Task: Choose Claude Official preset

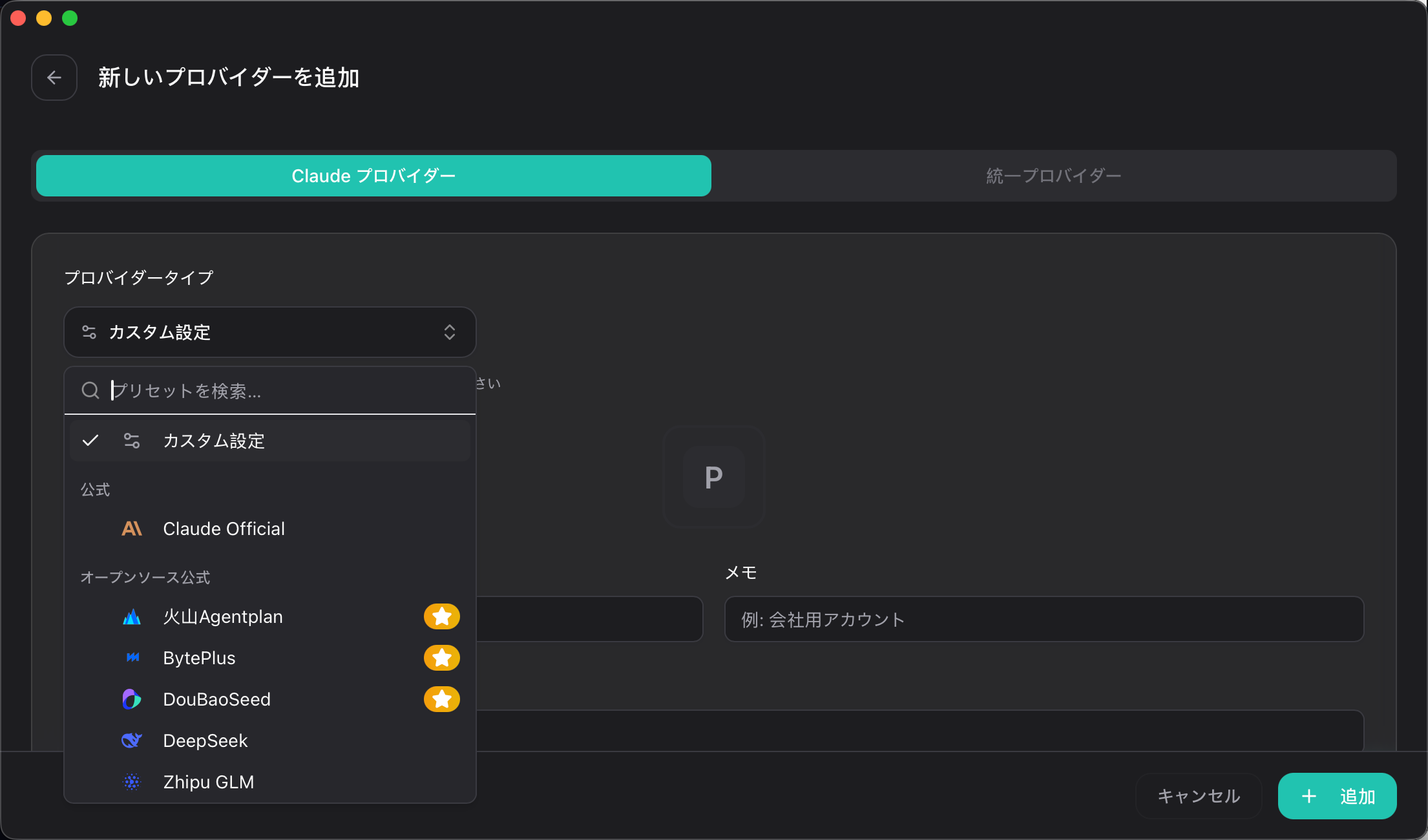Action: 270,529
